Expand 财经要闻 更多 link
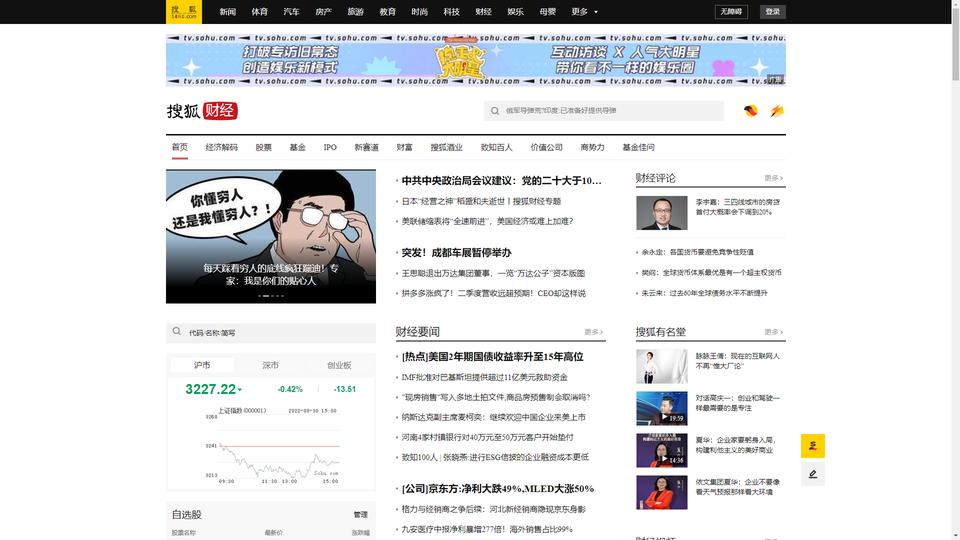 click(x=593, y=332)
